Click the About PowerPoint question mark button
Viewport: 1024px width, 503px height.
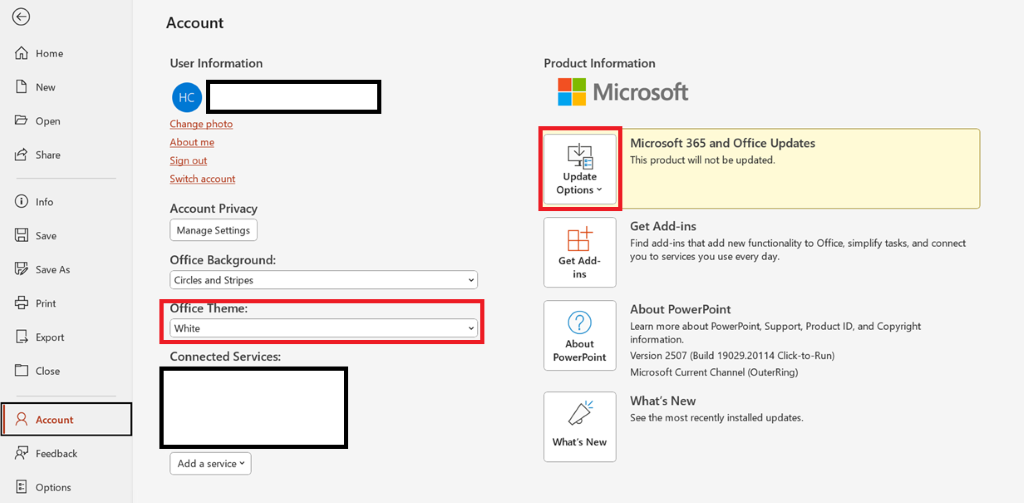coord(580,336)
